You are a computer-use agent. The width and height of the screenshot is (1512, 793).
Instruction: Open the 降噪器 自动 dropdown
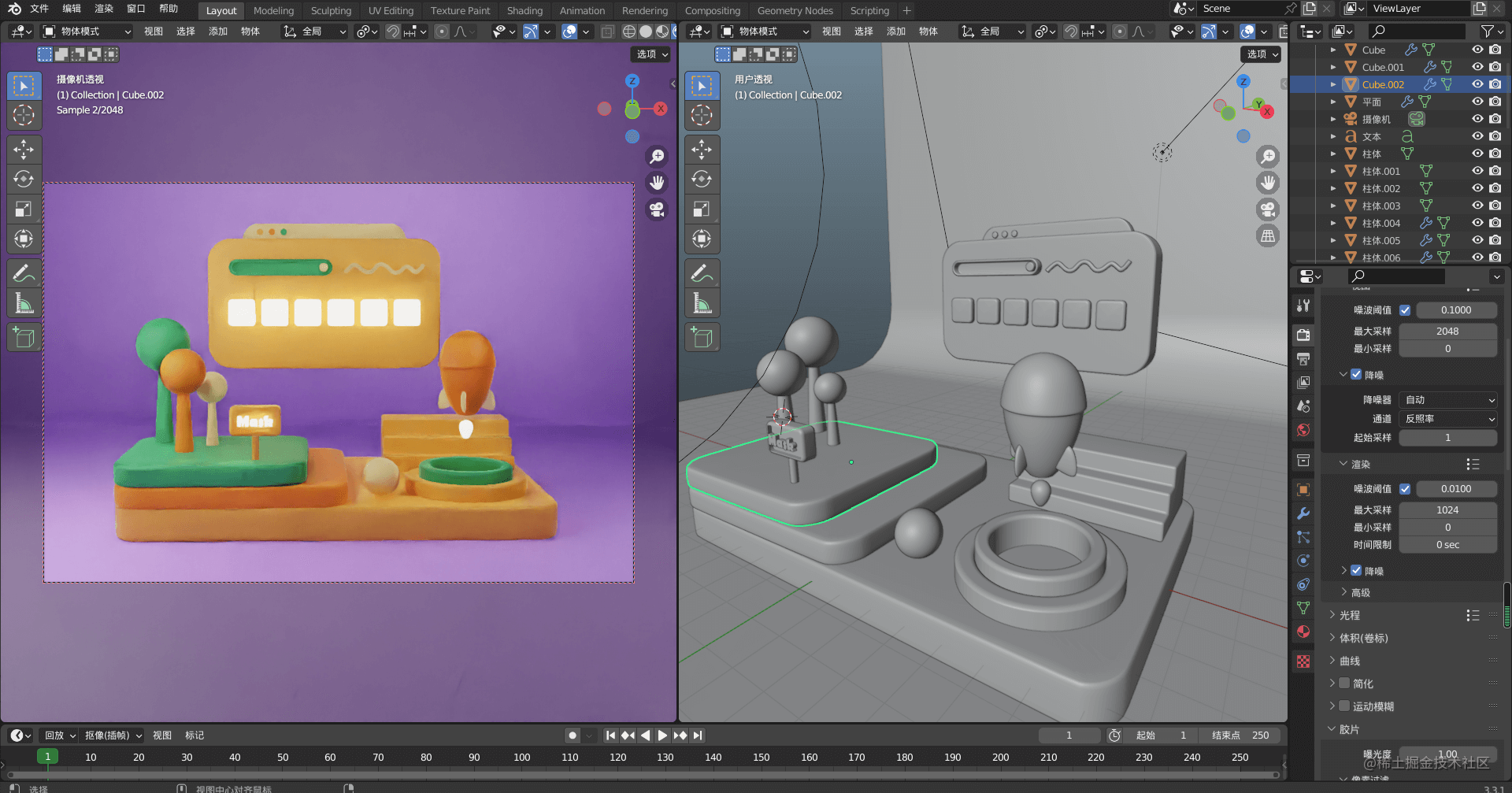(x=1447, y=400)
